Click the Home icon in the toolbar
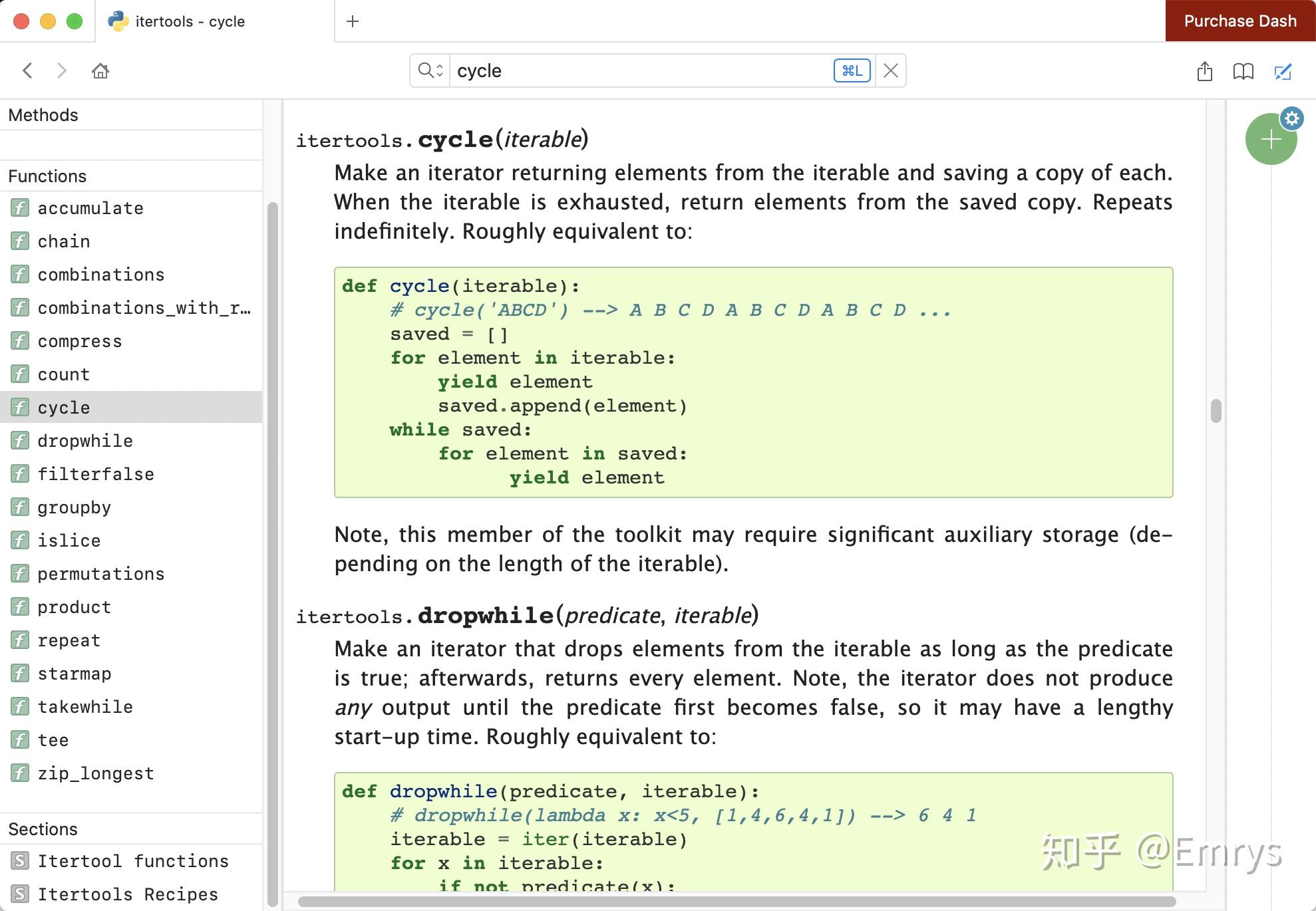The height and width of the screenshot is (911, 1316). point(100,70)
